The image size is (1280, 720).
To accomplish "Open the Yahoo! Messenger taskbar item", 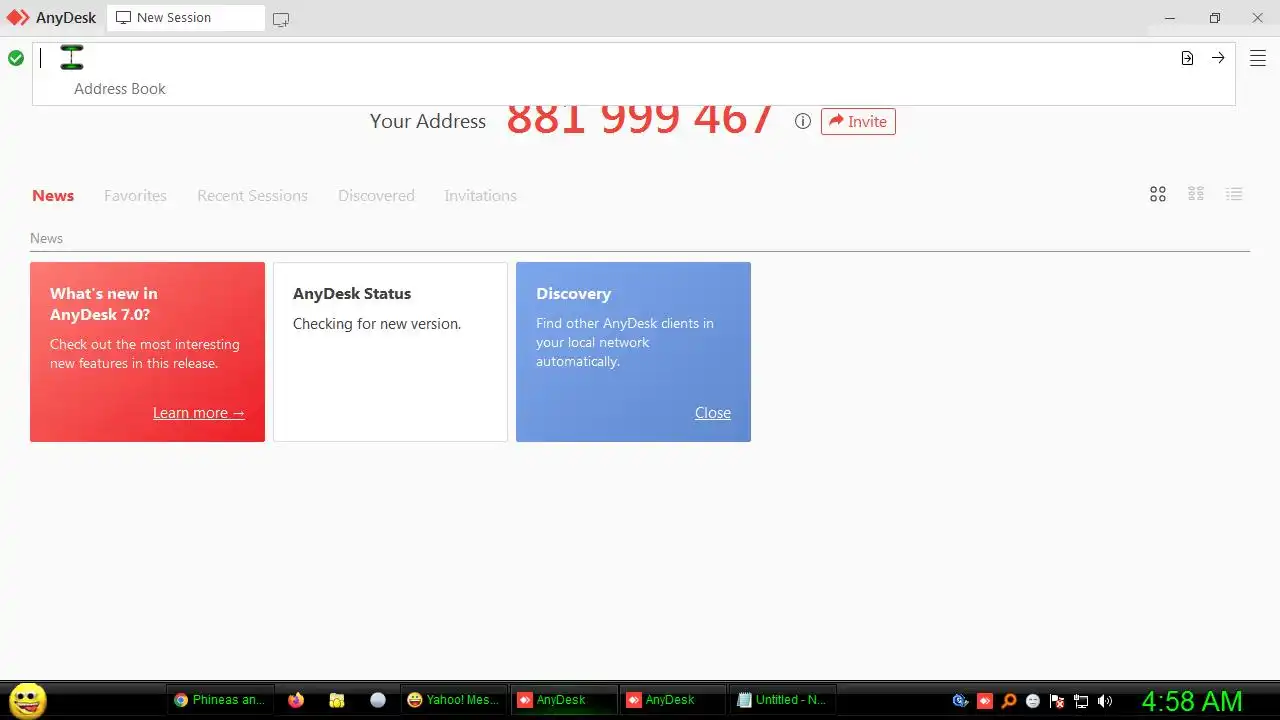I will click(453, 700).
